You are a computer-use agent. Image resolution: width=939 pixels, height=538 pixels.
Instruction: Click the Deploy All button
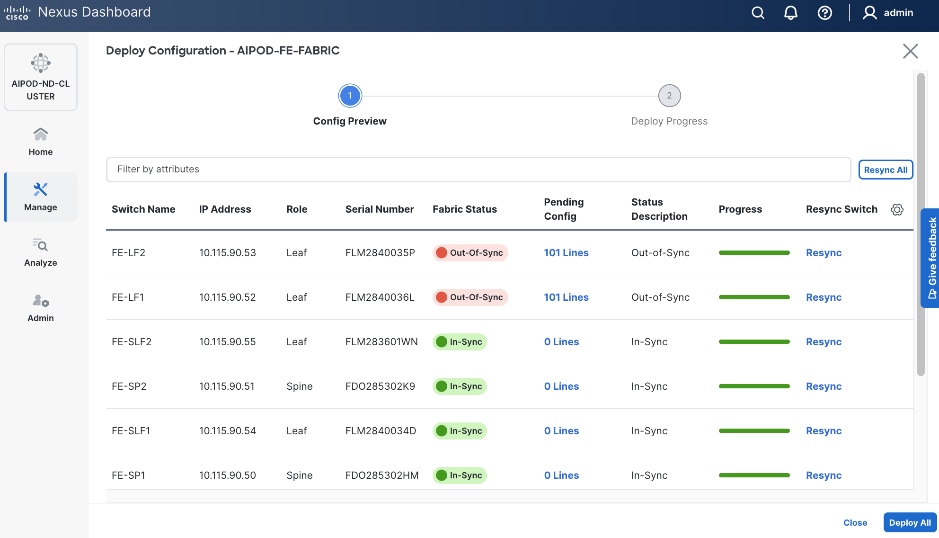click(910, 523)
